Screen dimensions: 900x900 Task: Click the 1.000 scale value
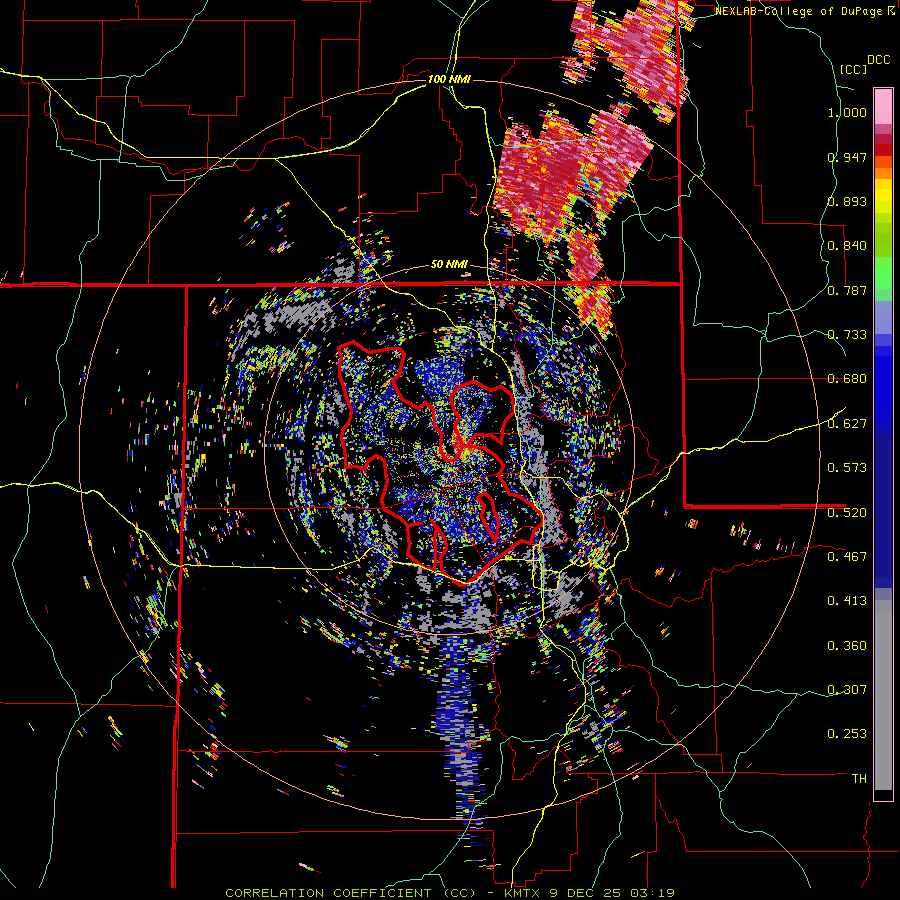(847, 112)
